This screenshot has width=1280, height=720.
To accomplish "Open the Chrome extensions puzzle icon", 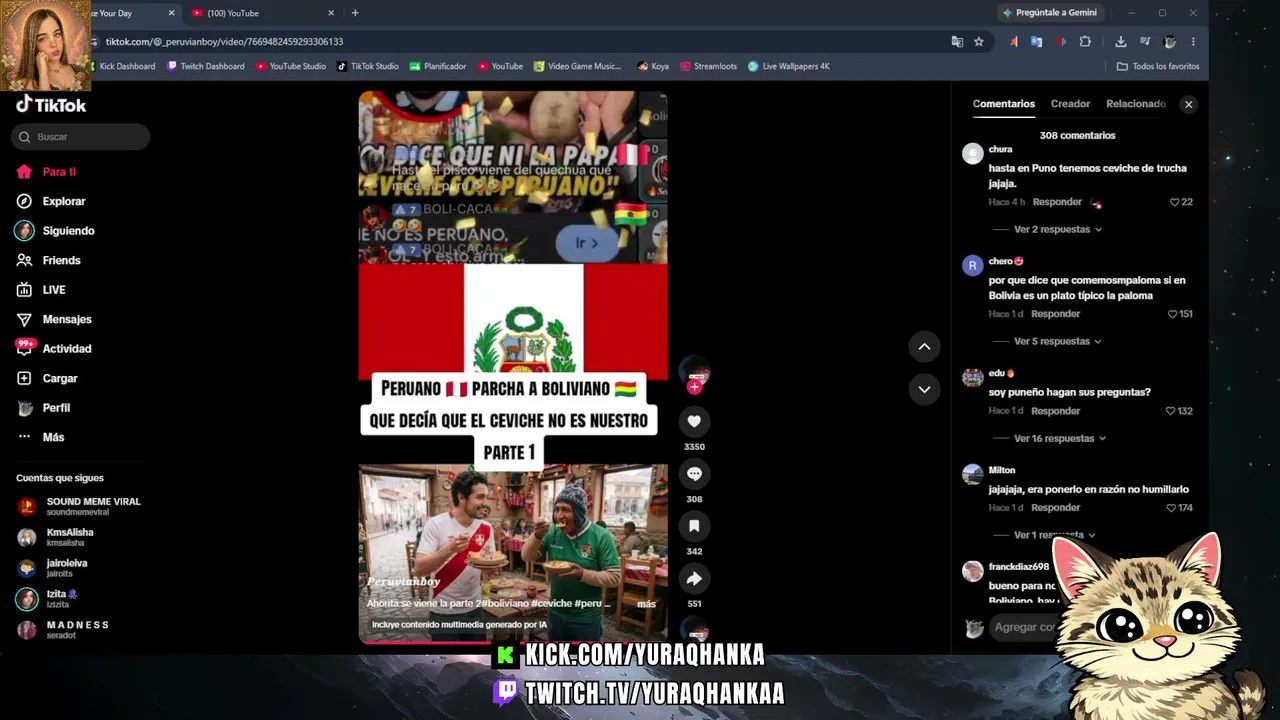I will [x=1085, y=42].
